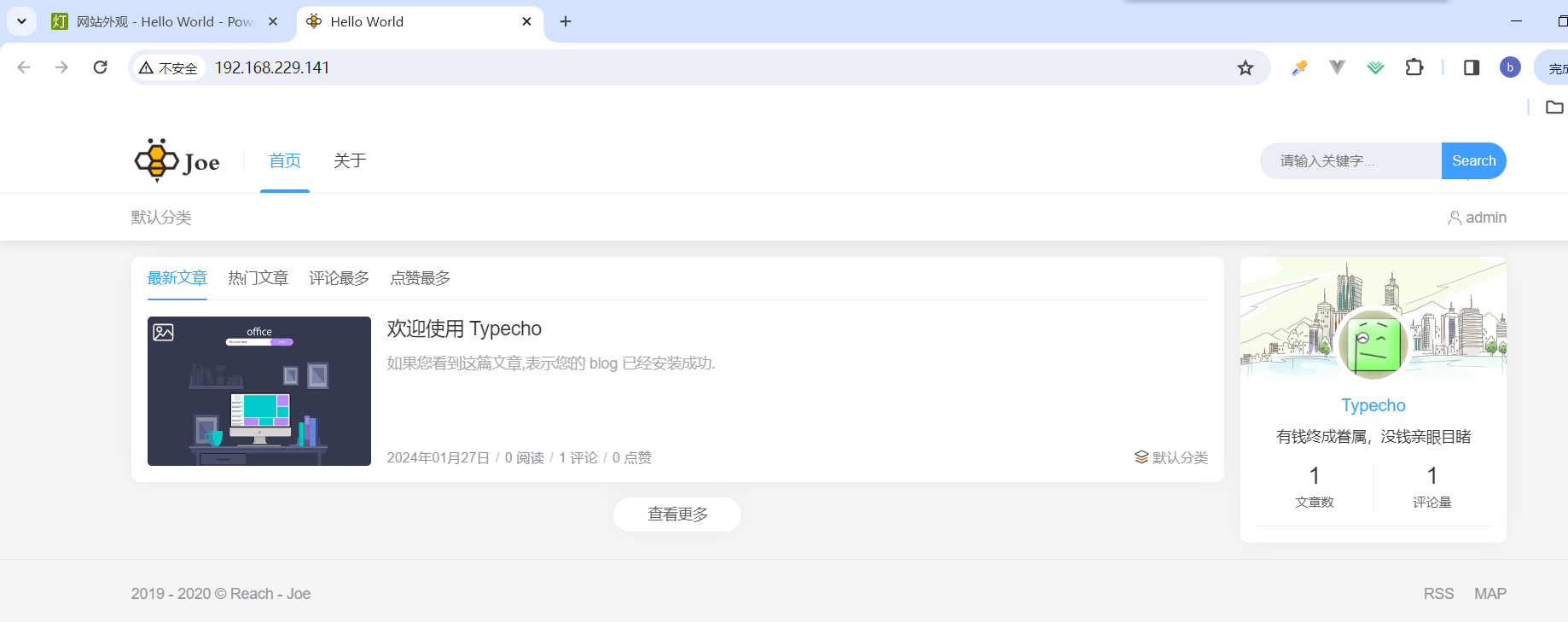The height and width of the screenshot is (622, 1568).
Task: Click the 默认分类 tag on the article
Action: [x=1171, y=457]
